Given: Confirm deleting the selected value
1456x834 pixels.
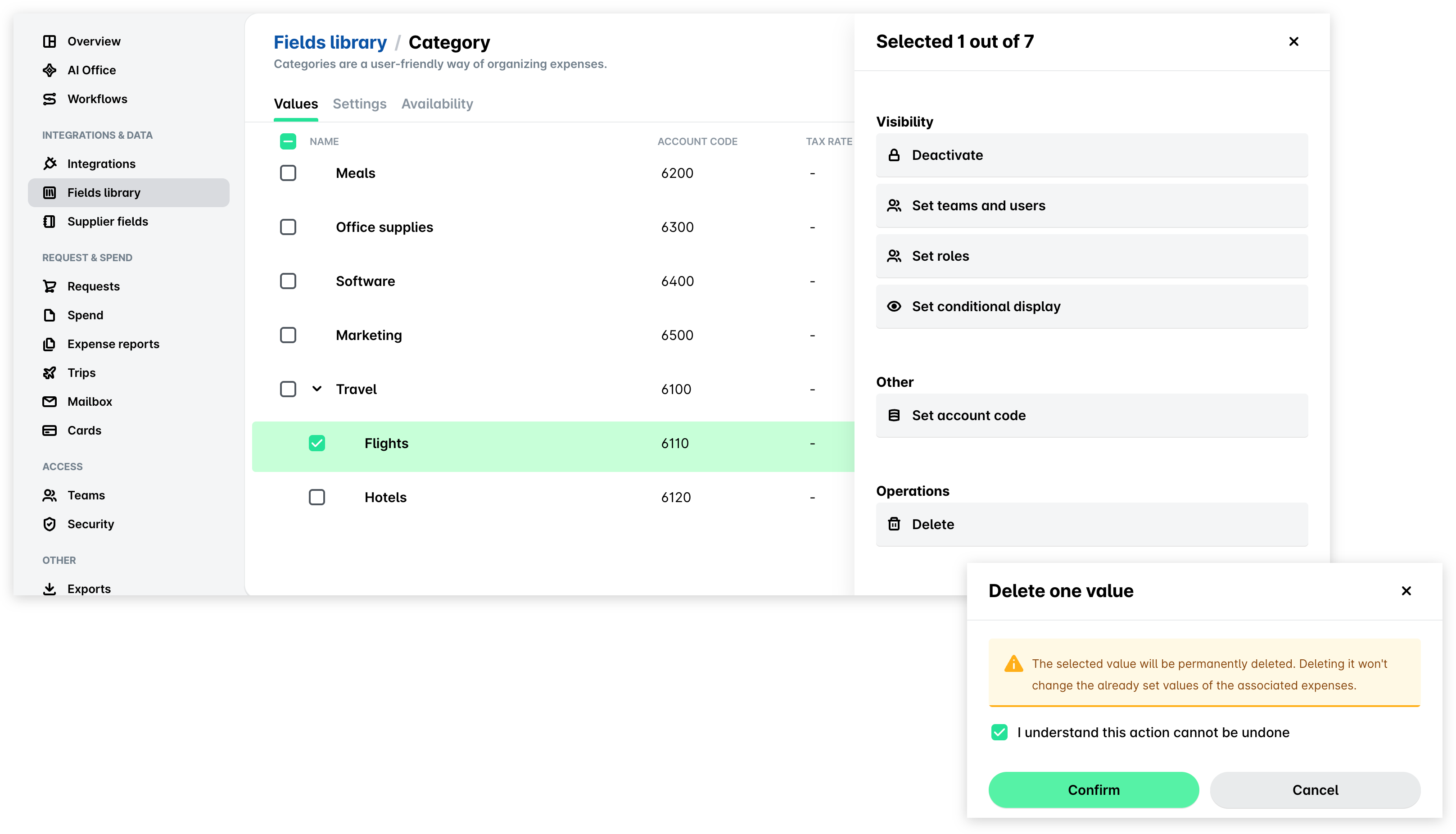Looking at the screenshot, I should pyautogui.click(x=1094, y=790).
